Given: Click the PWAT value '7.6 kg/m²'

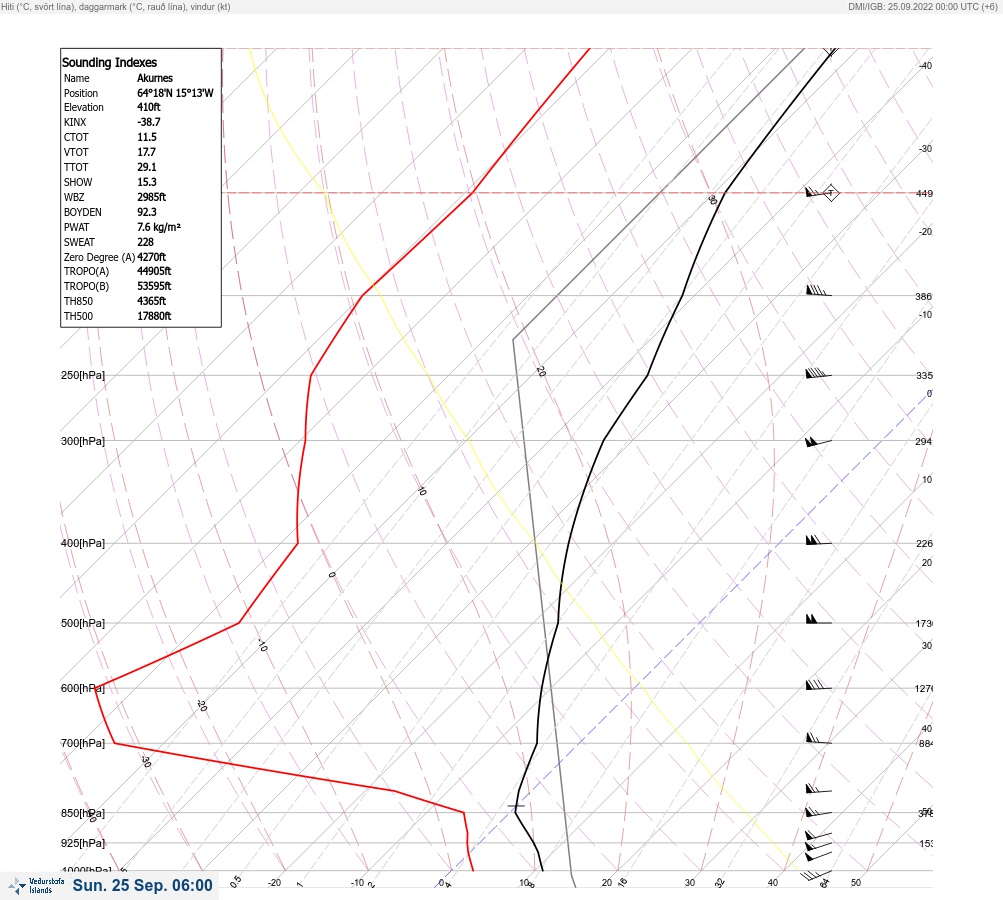Looking at the screenshot, I should (x=159, y=227).
